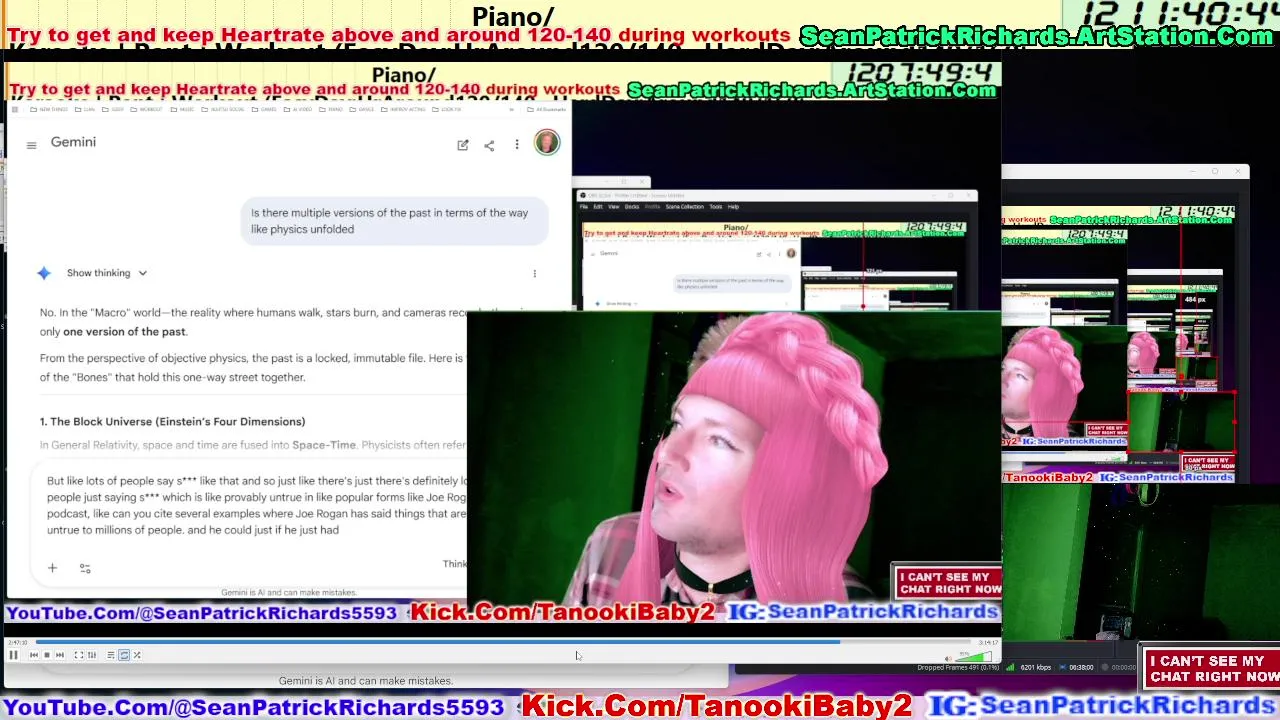Screen dimensions: 1280x720
Task: Open Gemini's three-dot options menu
Action: pyautogui.click(x=517, y=145)
